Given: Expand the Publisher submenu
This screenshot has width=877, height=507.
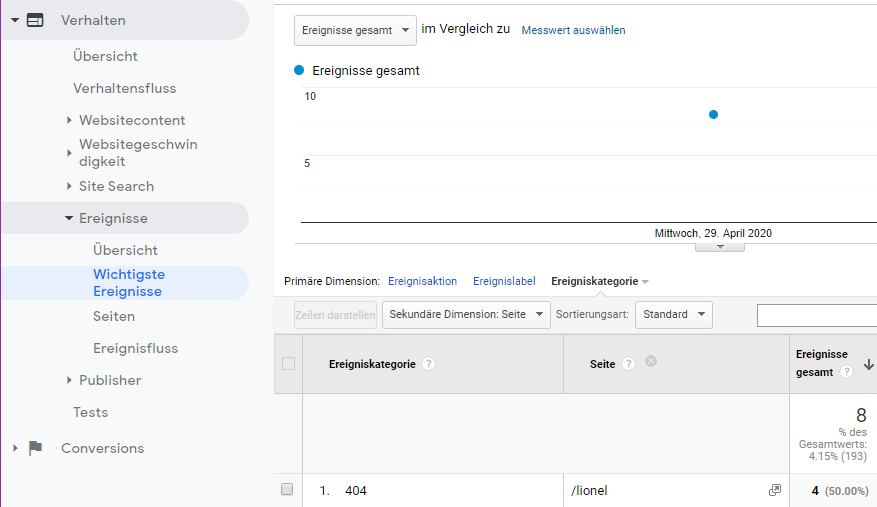Looking at the screenshot, I should (x=69, y=380).
